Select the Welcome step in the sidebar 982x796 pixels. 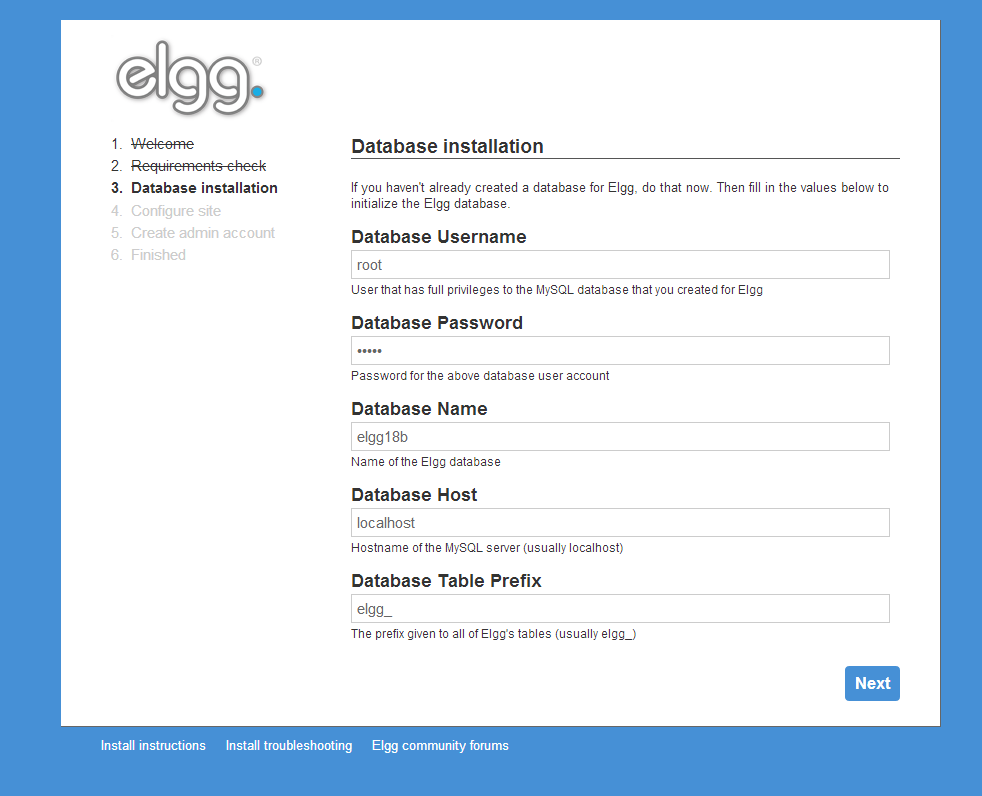(x=162, y=144)
